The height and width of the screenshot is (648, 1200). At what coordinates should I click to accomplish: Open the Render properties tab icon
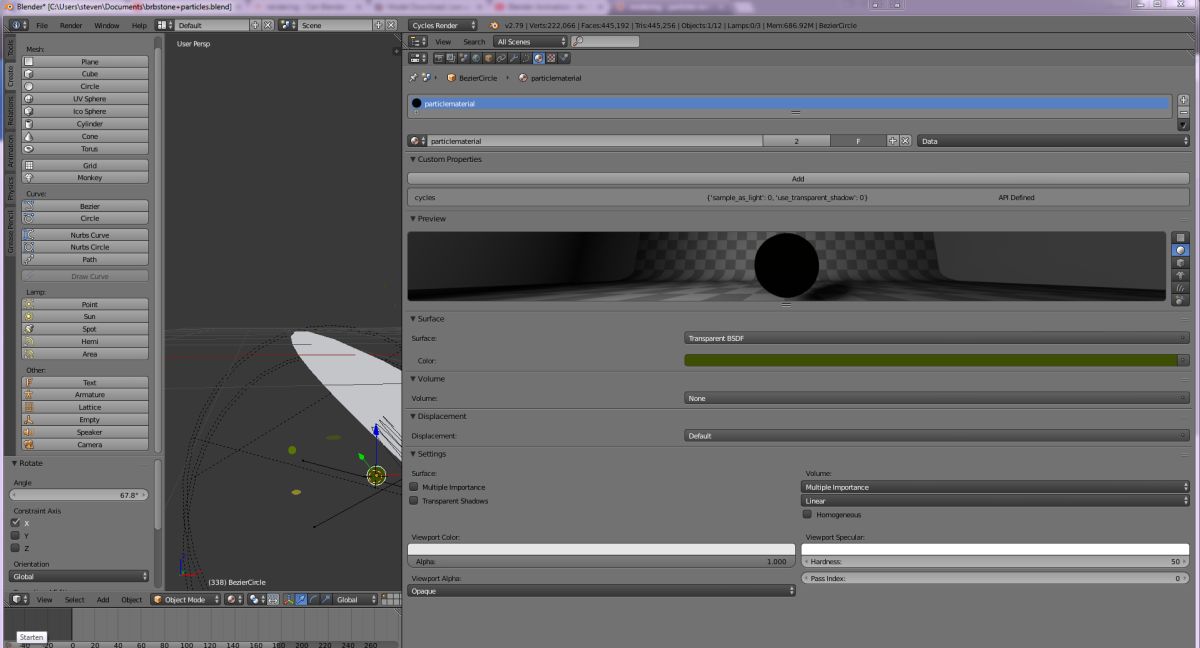[439, 58]
